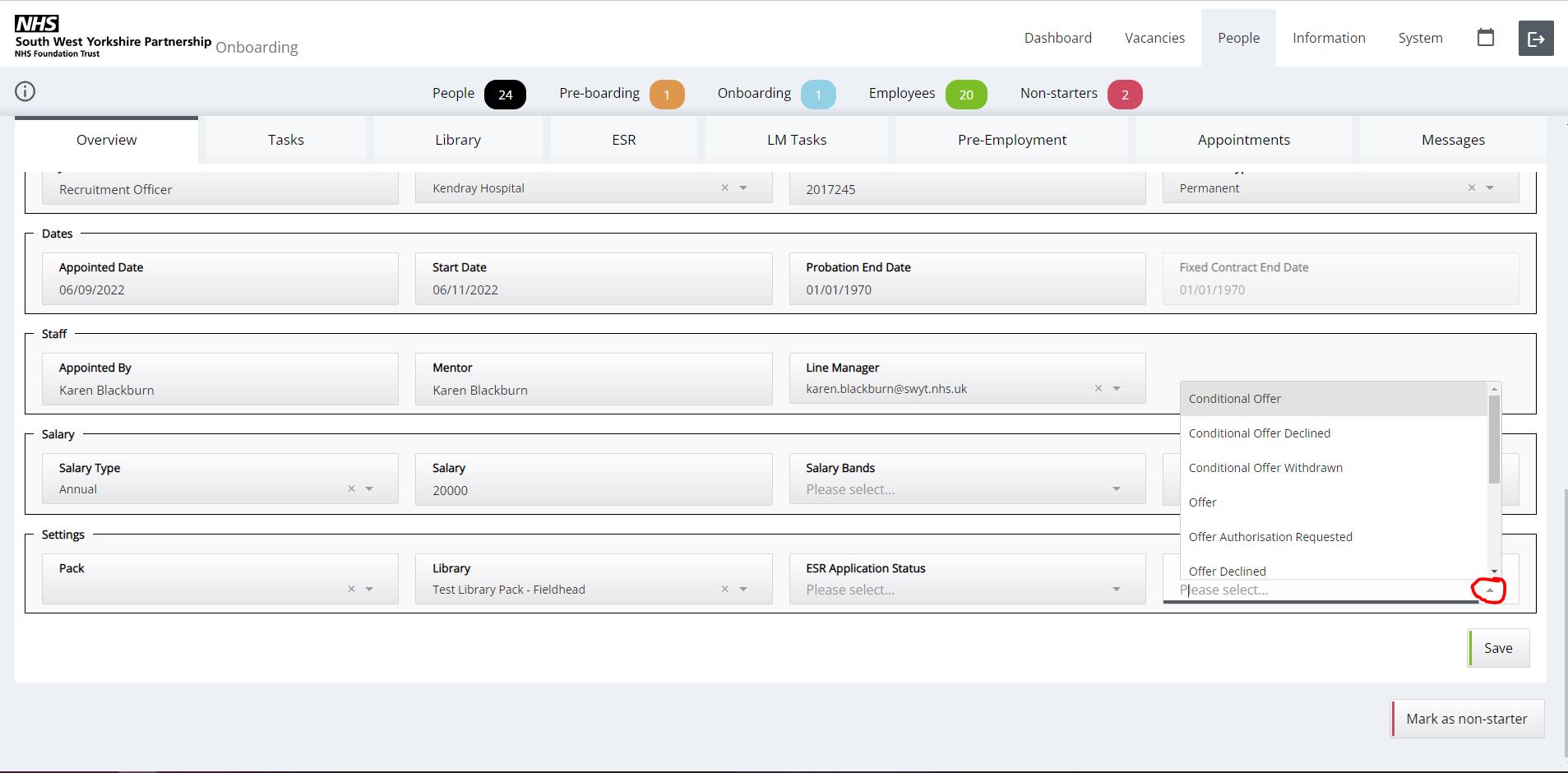Click the calendar icon in top navigation

pyautogui.click(x=1485, y=38)
